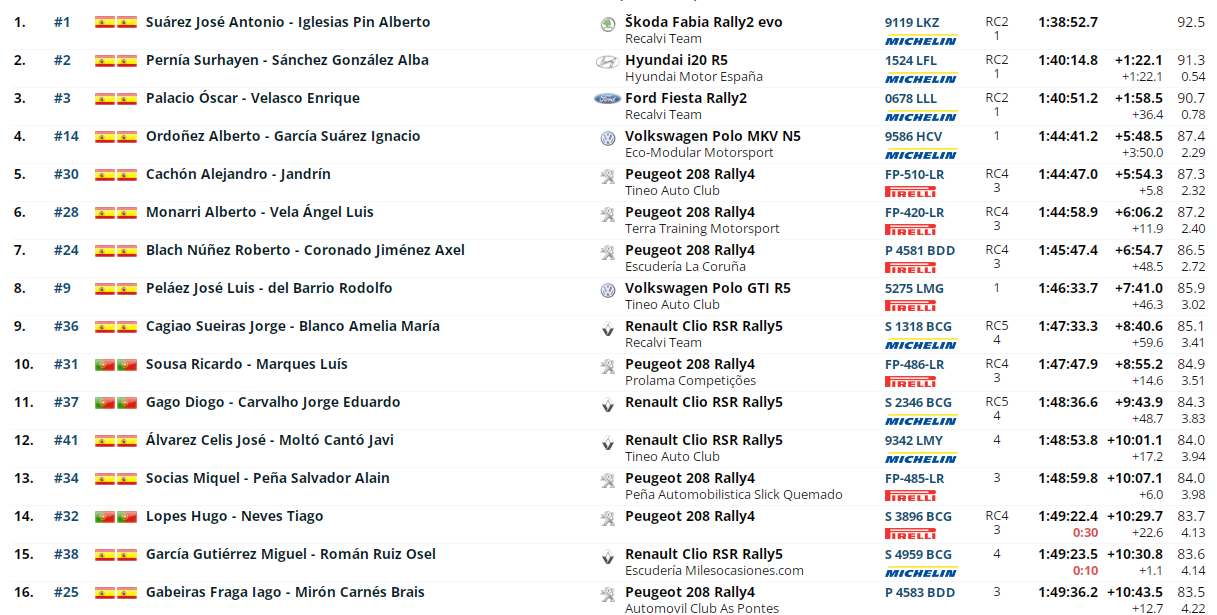This screenshot has height=615, width=1217.
Task: Click the Renault icon in Gago Diogo's row
Action: pyautogui.click(x=607, y=404)
